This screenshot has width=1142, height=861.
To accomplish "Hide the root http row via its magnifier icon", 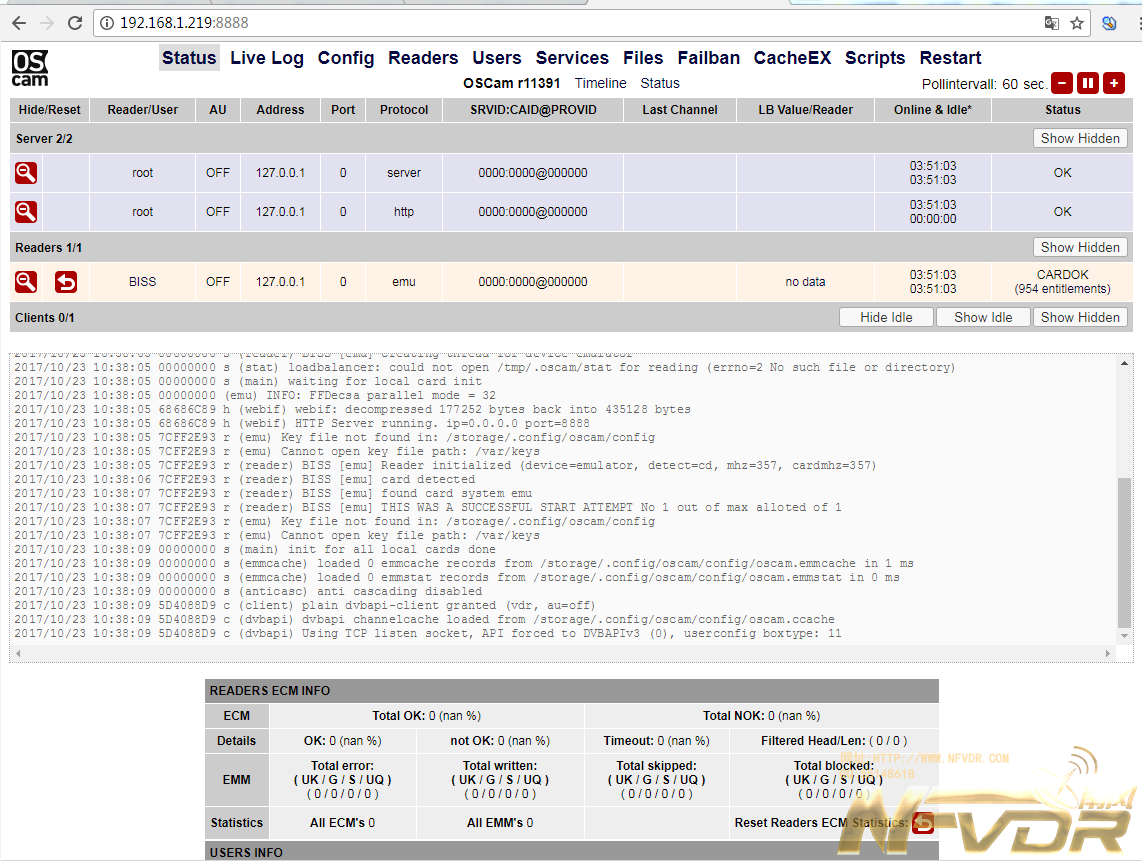I will point(26,212).
